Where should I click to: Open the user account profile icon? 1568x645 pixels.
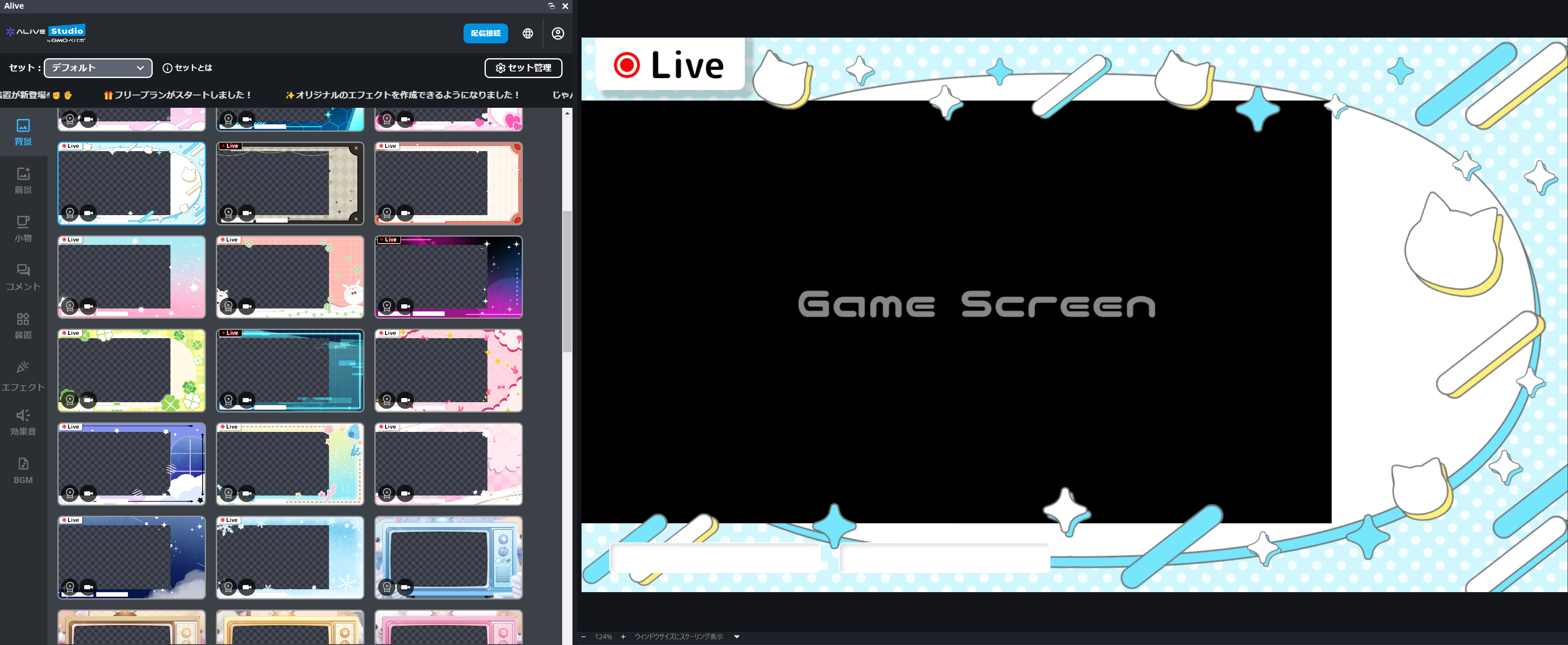pyautogui.click(x=558, y=33)
